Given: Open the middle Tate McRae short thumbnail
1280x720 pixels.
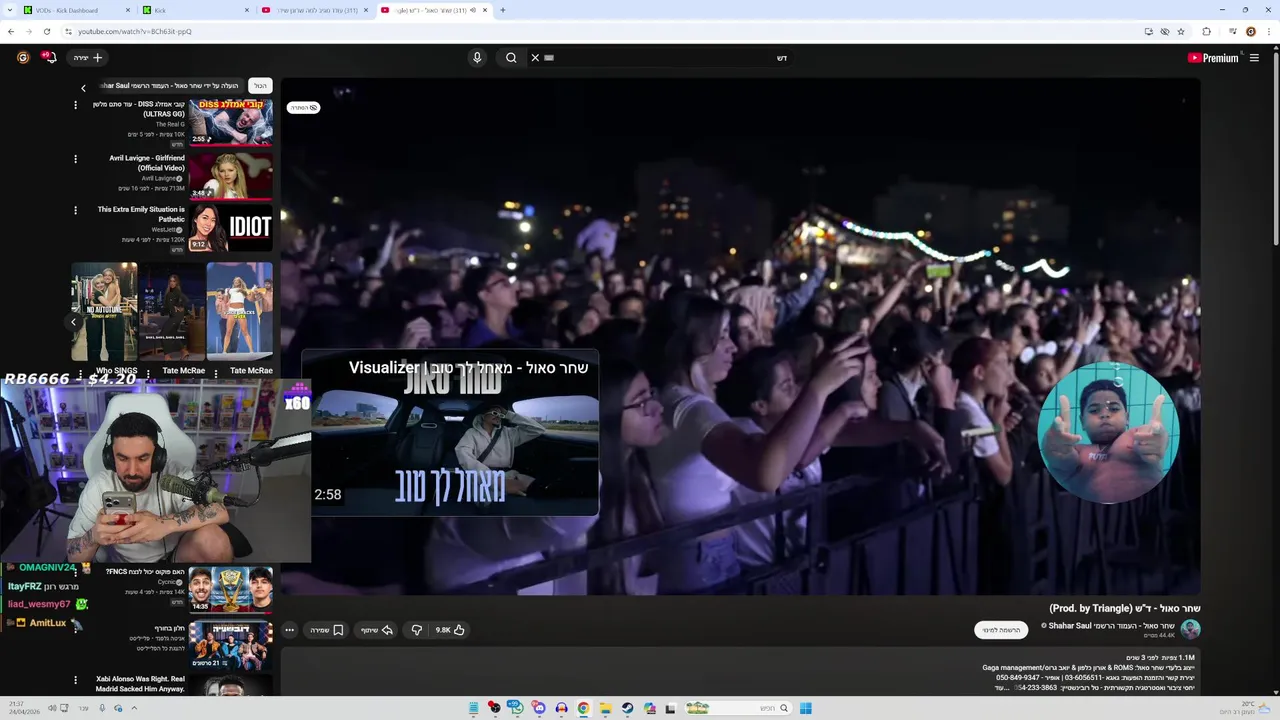Looking at the screenshot, I should click(172, 312).
